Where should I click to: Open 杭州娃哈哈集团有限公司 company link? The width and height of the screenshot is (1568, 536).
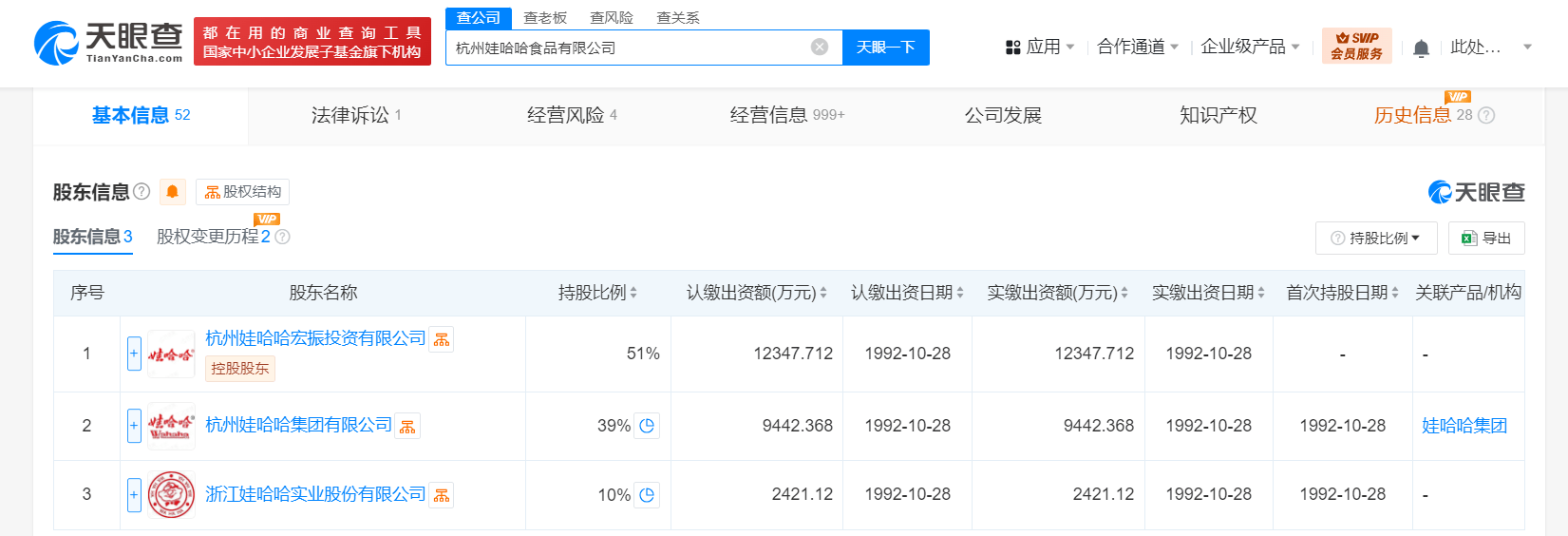point(298,426)
